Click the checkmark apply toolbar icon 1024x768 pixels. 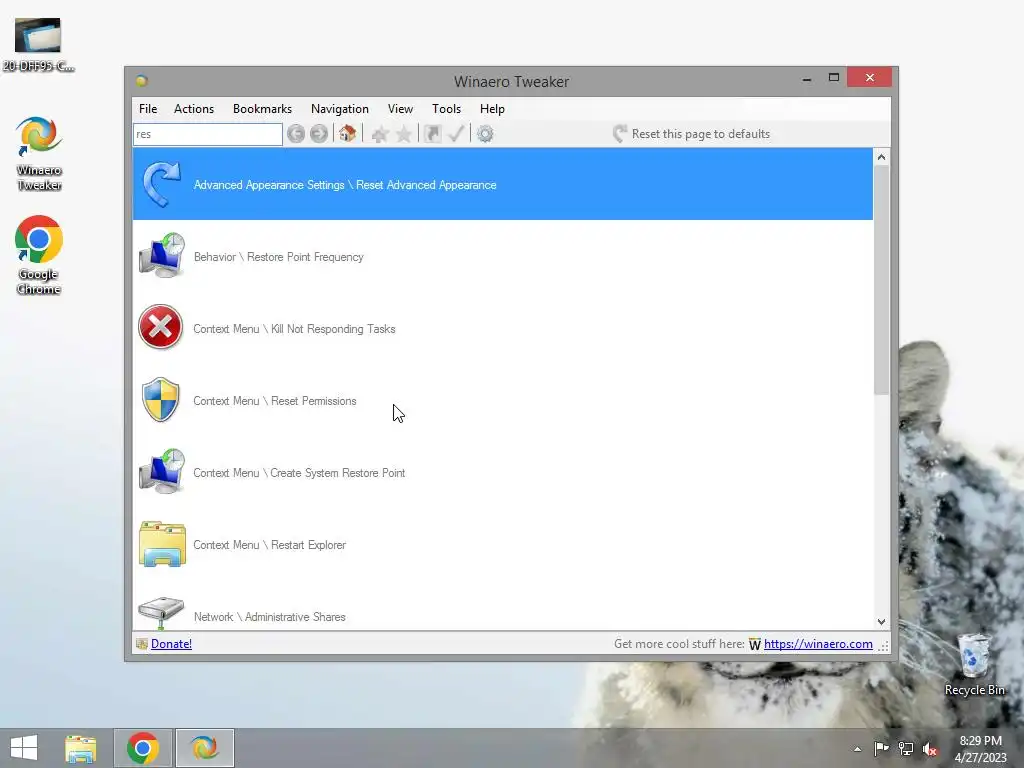456,134
